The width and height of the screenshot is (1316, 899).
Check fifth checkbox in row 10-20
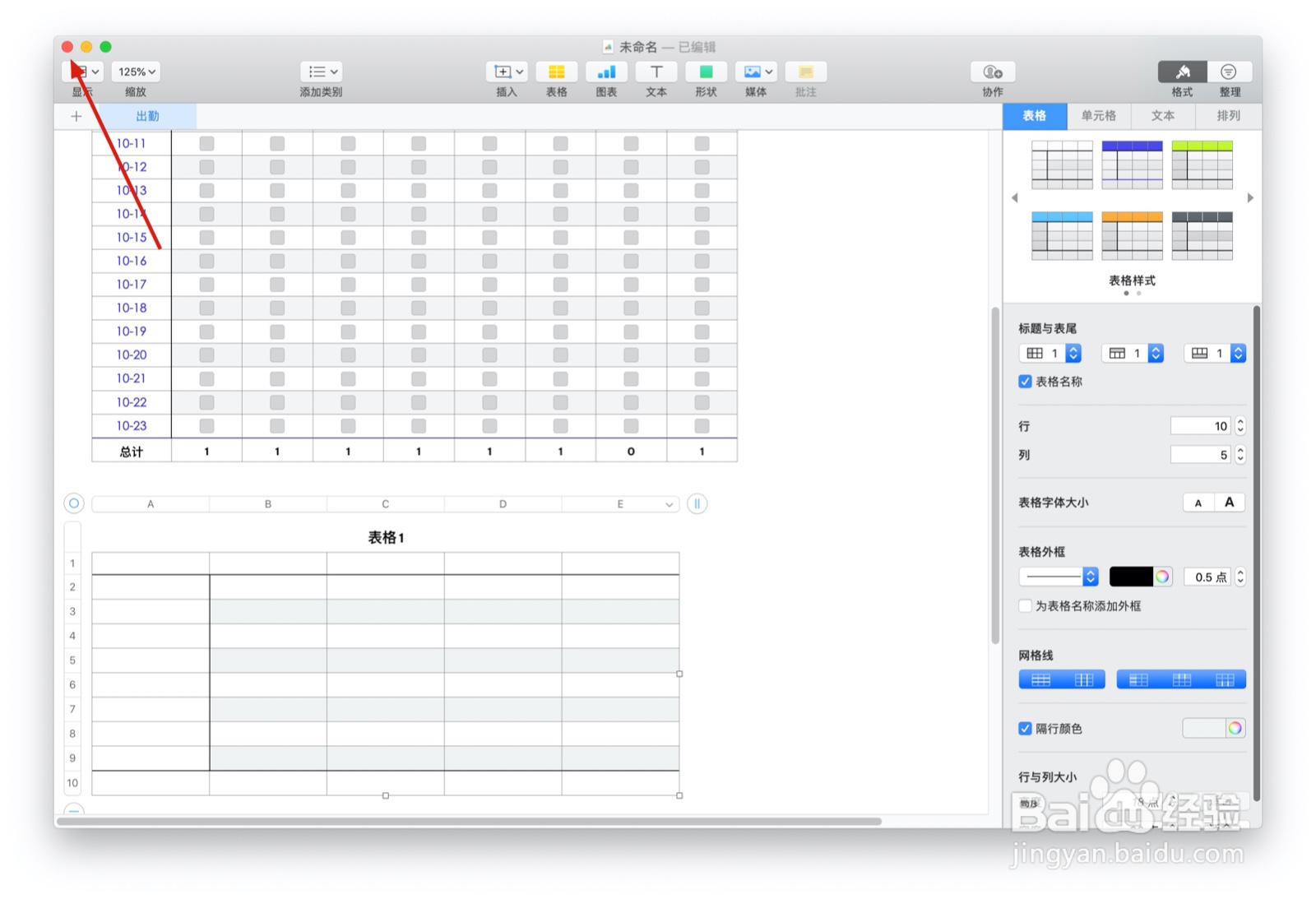(x=489, y=355)
